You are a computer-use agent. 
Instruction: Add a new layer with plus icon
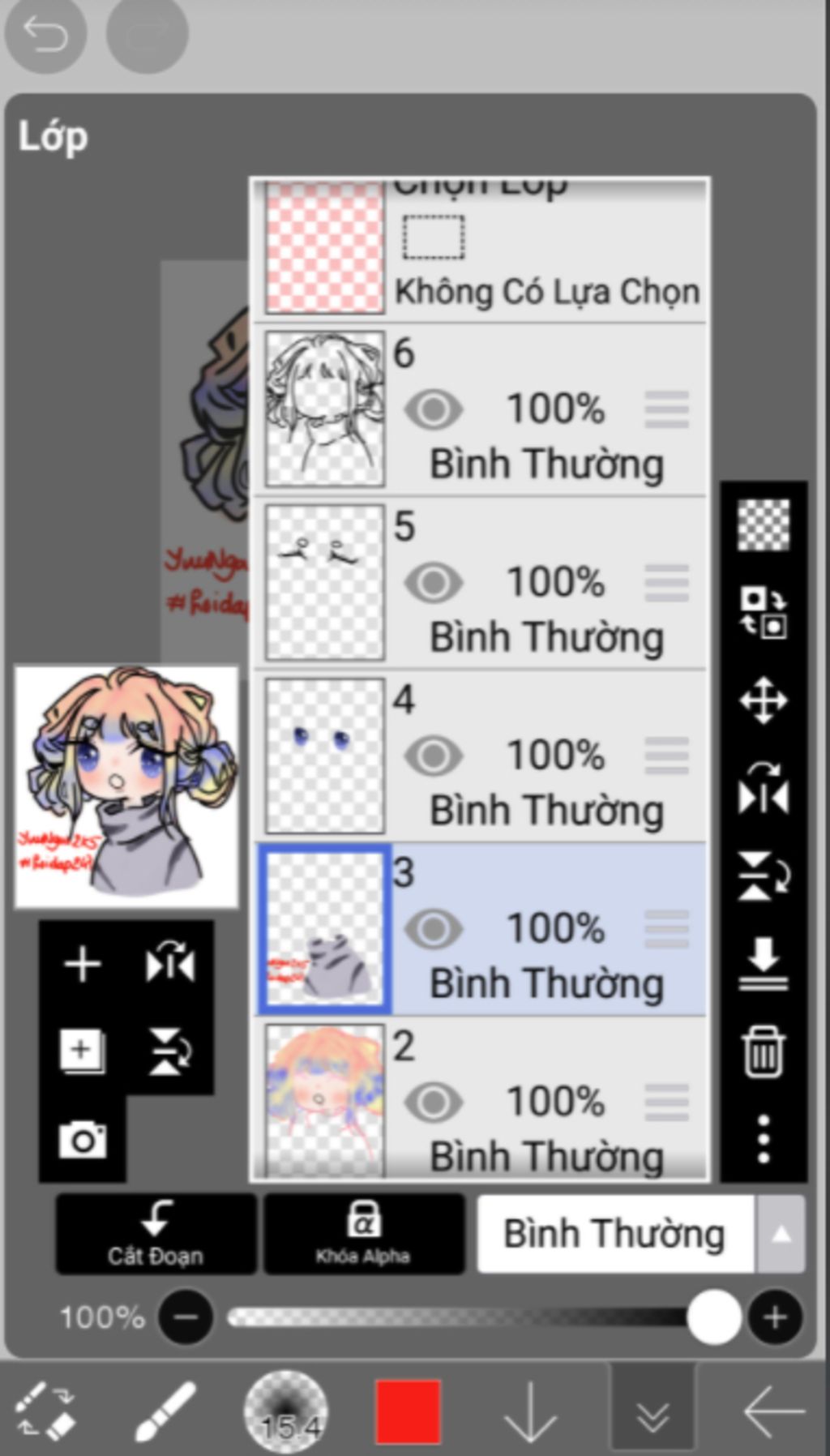coord(82,964)
